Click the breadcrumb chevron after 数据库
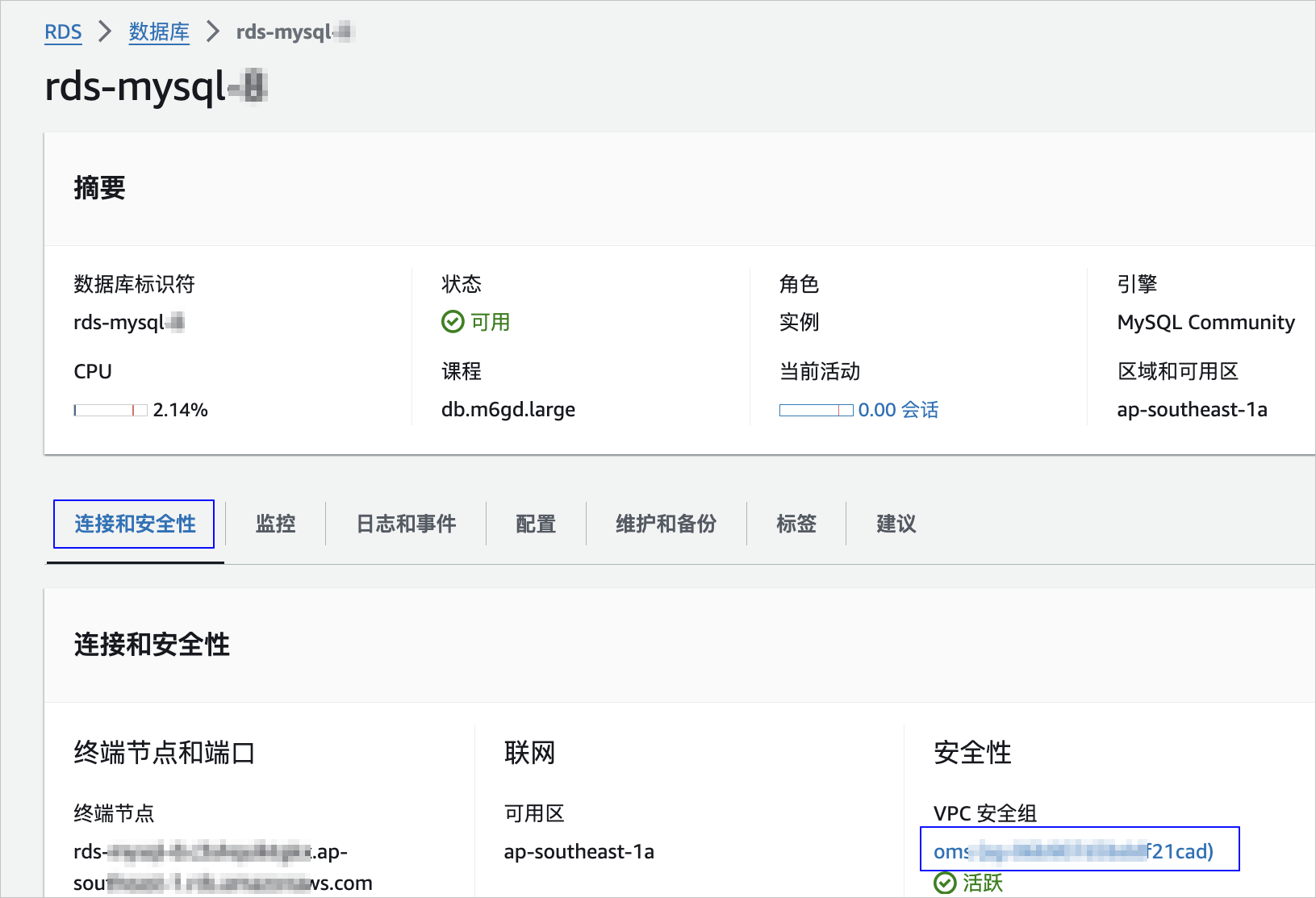 point(213,31)
